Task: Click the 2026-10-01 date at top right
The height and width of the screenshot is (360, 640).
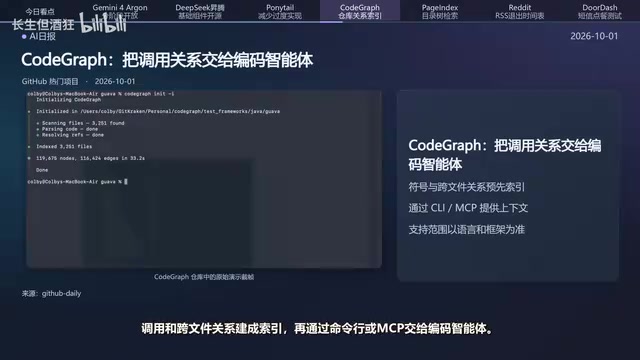Action: click(x=594, y=36)
